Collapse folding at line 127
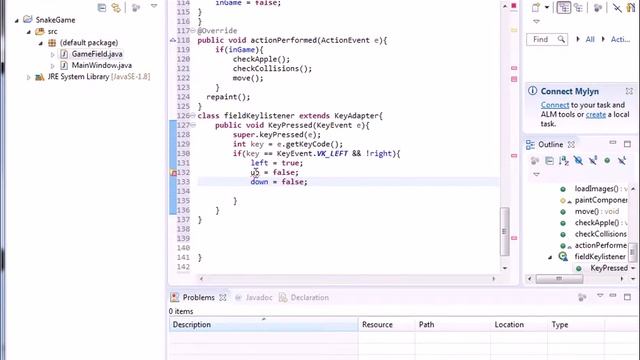This screenshot has width=640, height=360. (193, 125)
